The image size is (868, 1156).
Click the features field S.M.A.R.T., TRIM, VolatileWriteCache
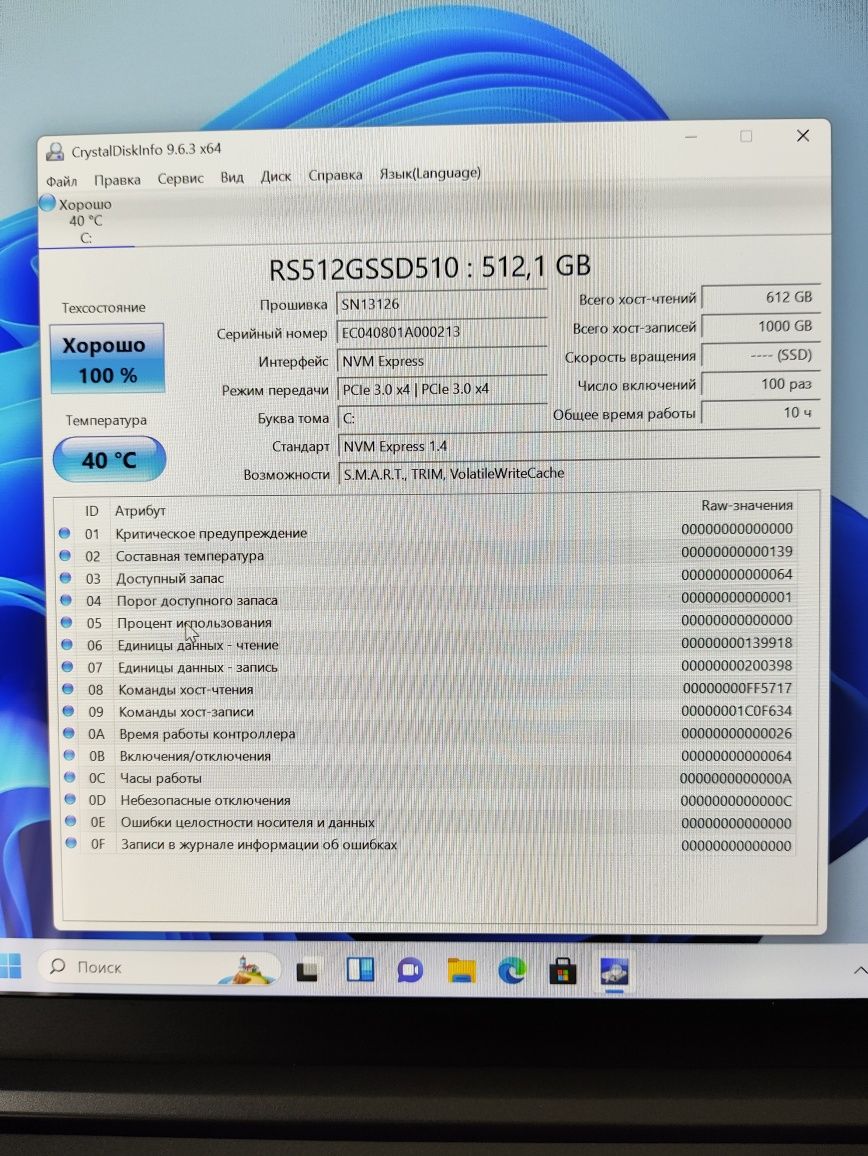[x=578, y=473]
